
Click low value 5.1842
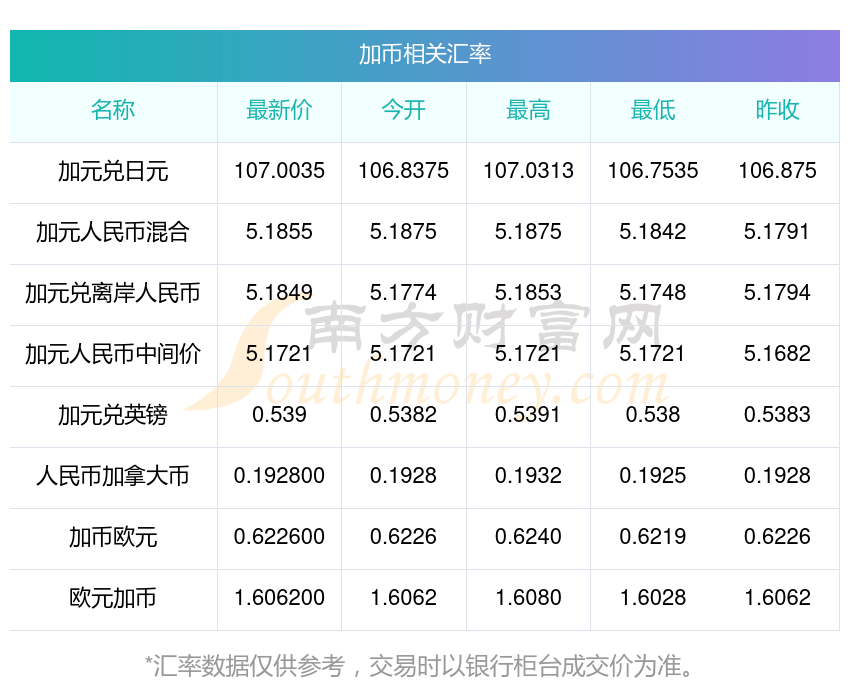tap(653, 232)
